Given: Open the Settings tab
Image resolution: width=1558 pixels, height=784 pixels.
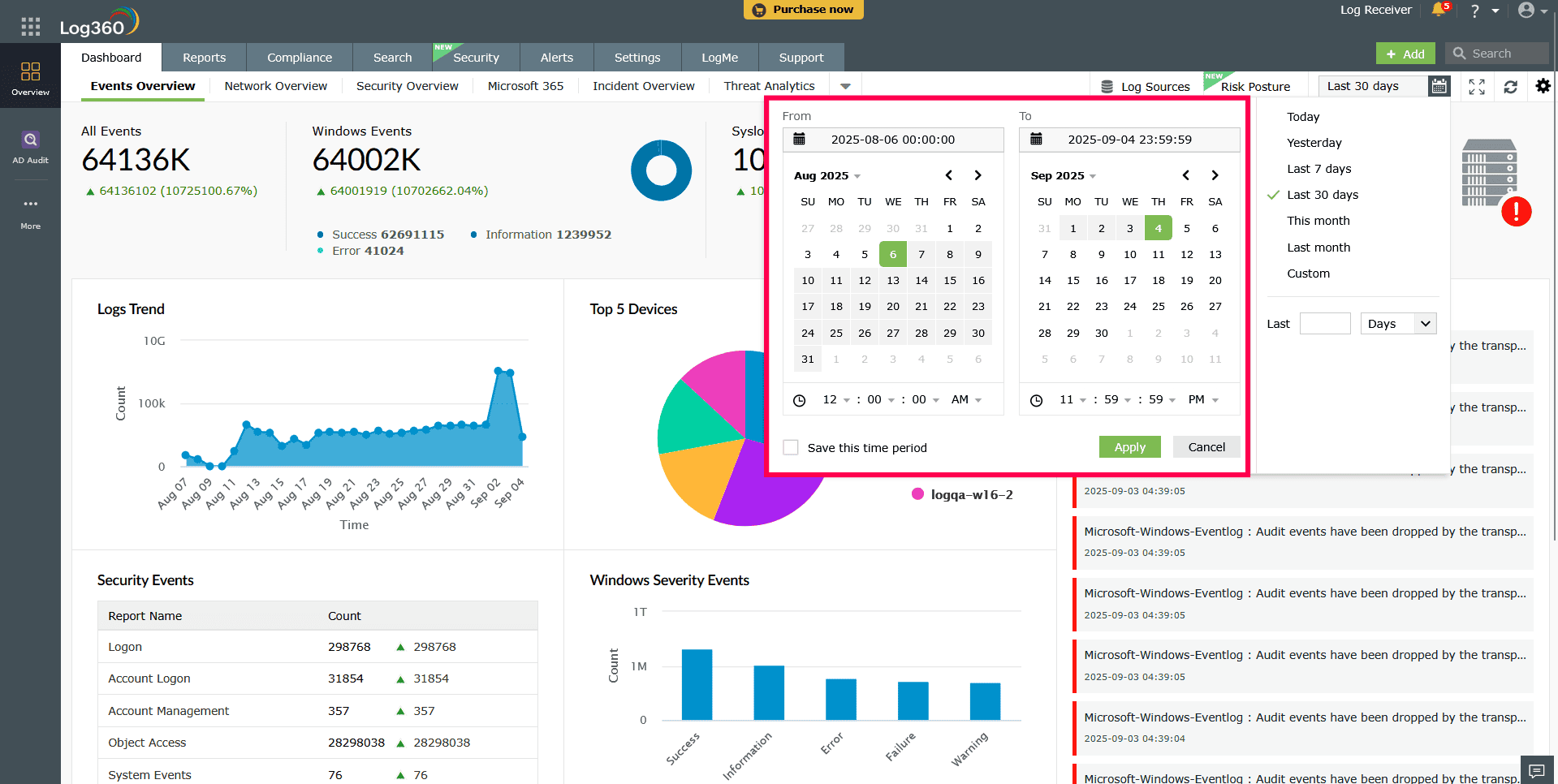Looking at the screenshot, I should (637, 58).
